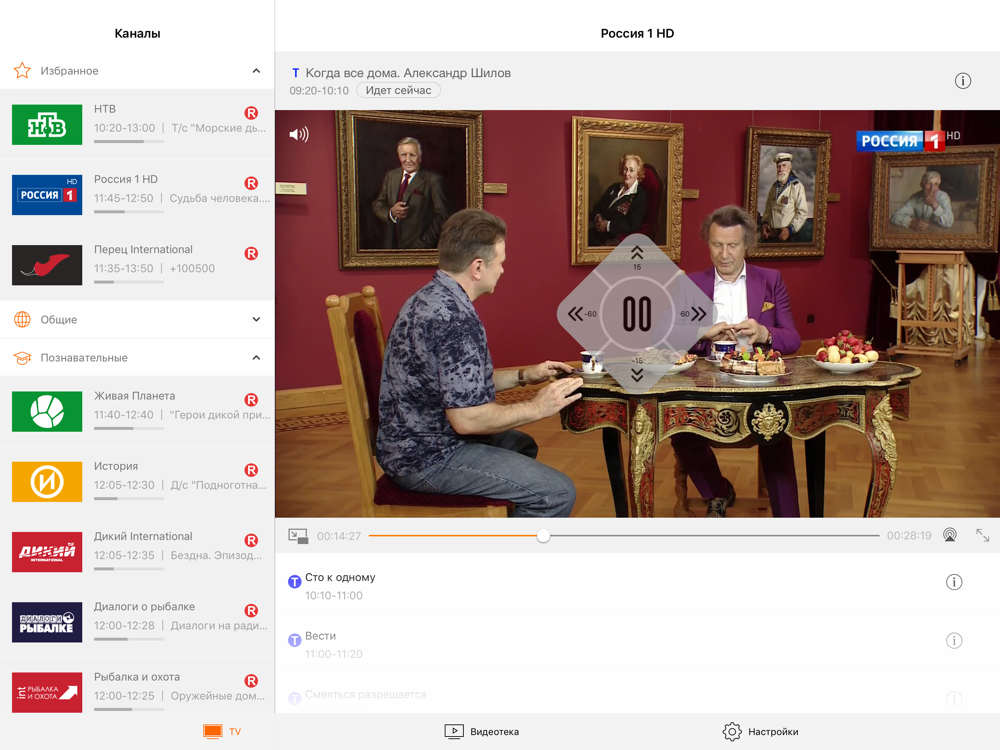Click program text Судьба человека...
Viewport: 1000px width, 750px height.
pyautogui.click(x=219, y=198)
